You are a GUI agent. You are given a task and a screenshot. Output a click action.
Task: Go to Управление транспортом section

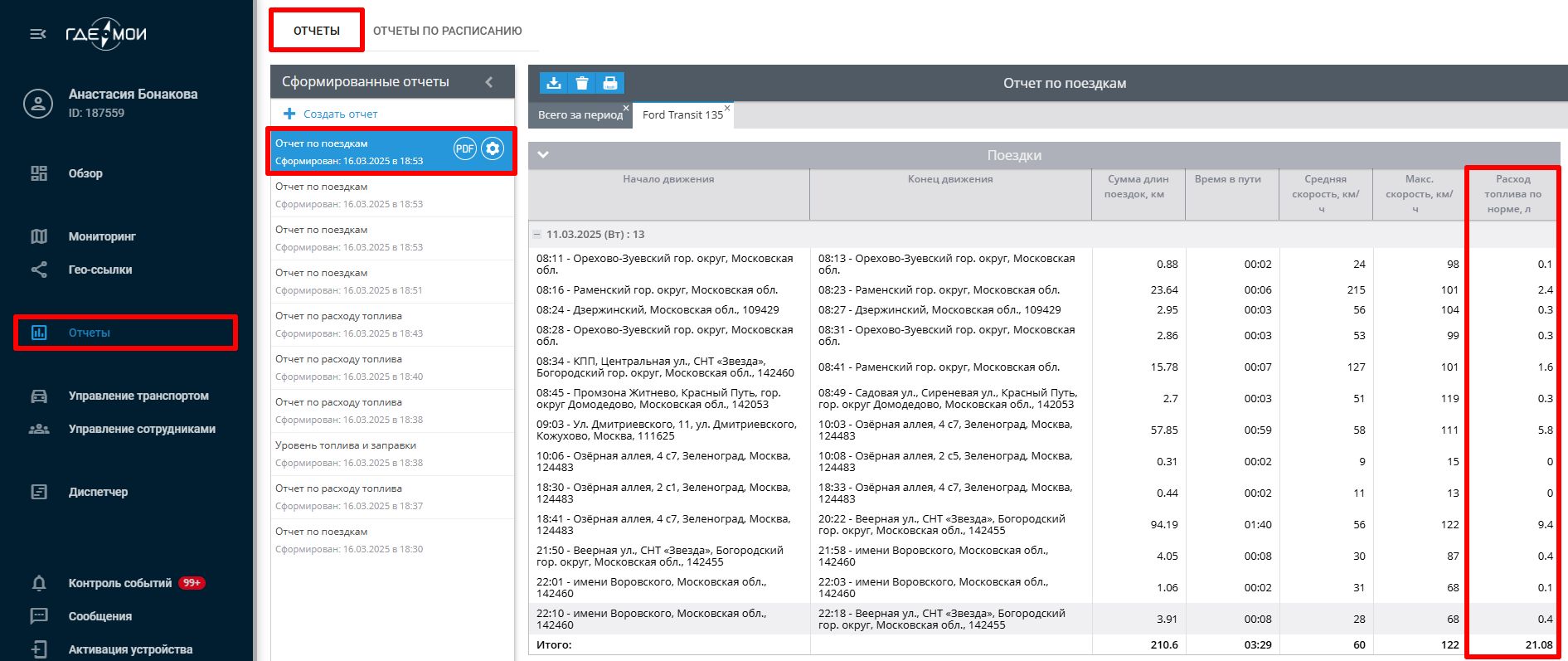(138, 396)
